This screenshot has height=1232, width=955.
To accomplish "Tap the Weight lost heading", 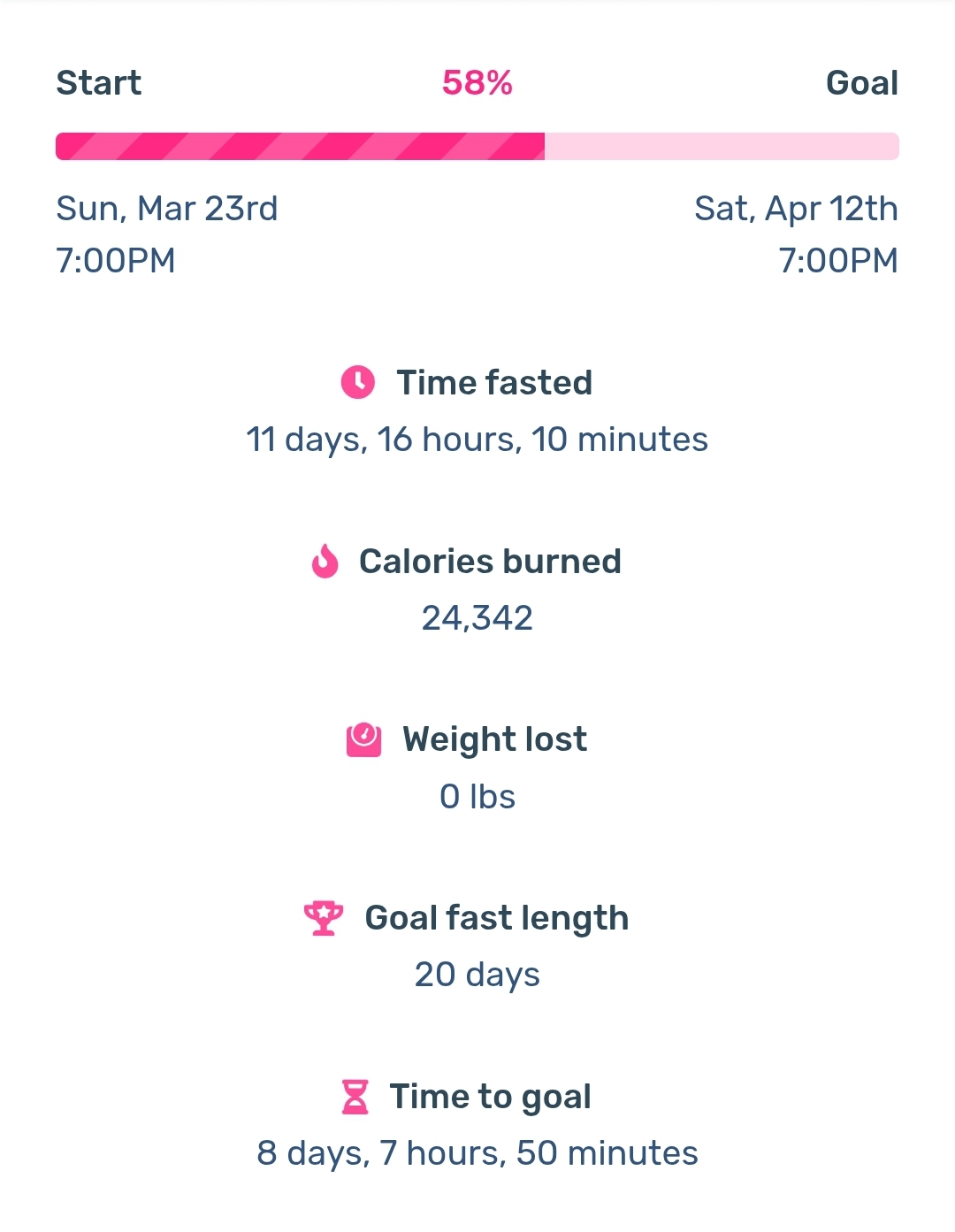I will (x=495, y=739).
